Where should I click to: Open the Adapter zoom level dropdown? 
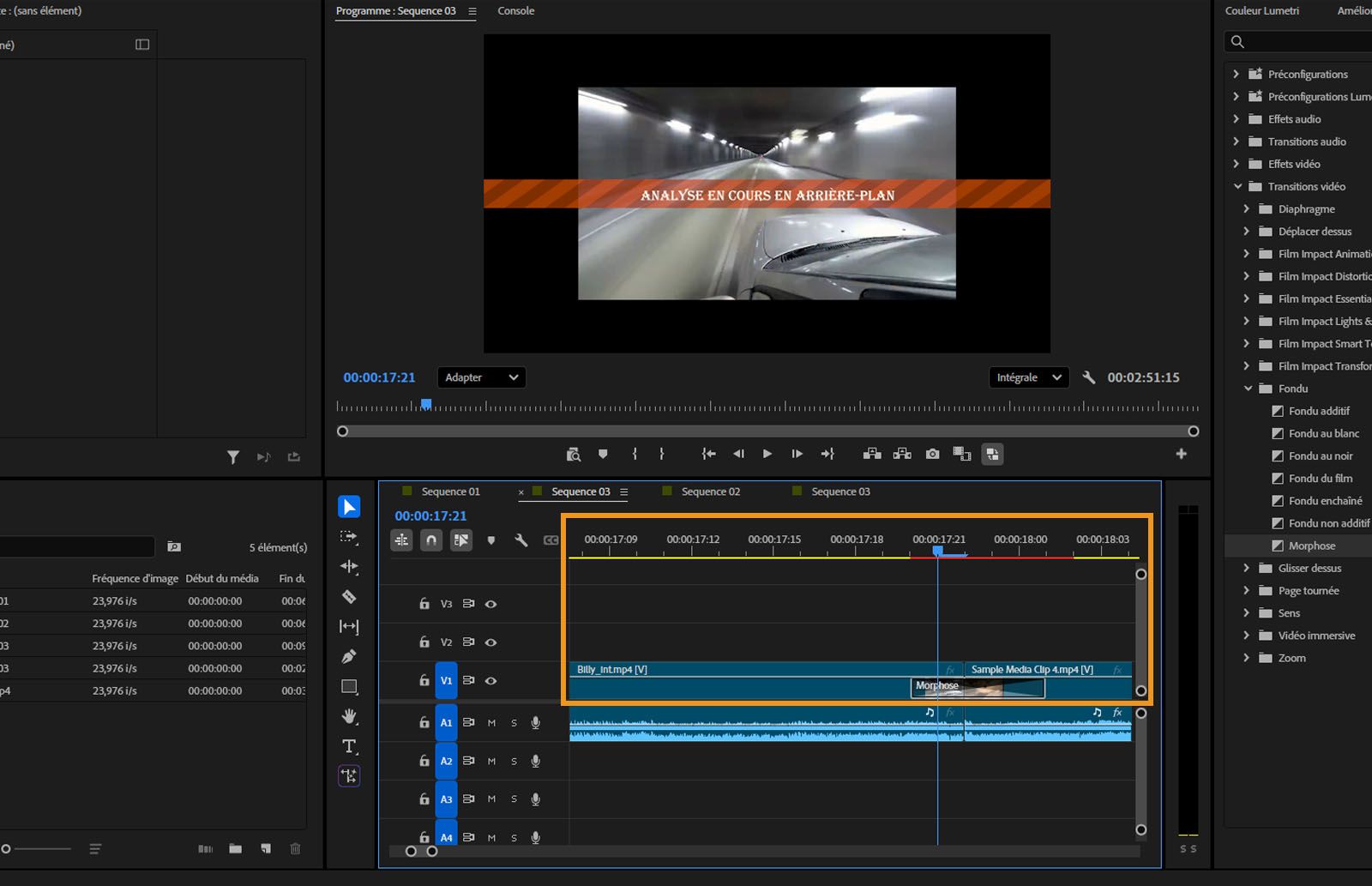coord(480,377)
